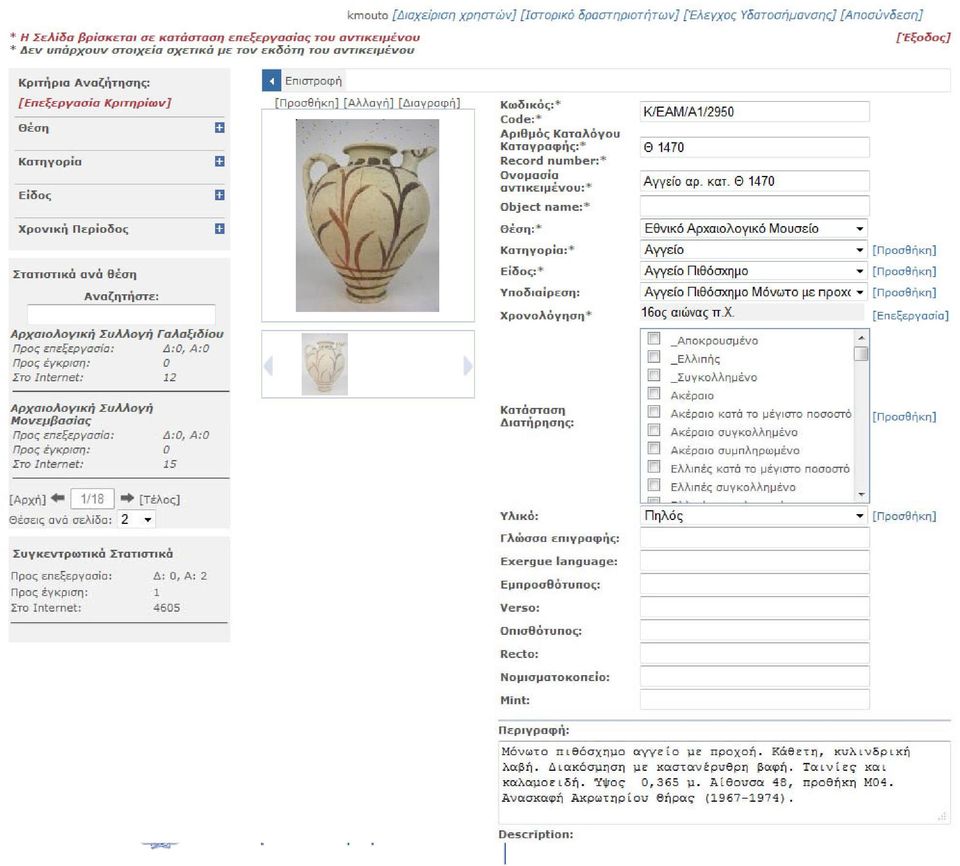Viewport: 960px width, 866px height.
Task: Focus the Αναζητήστε statistics search box
Action: tap(121, 314)
